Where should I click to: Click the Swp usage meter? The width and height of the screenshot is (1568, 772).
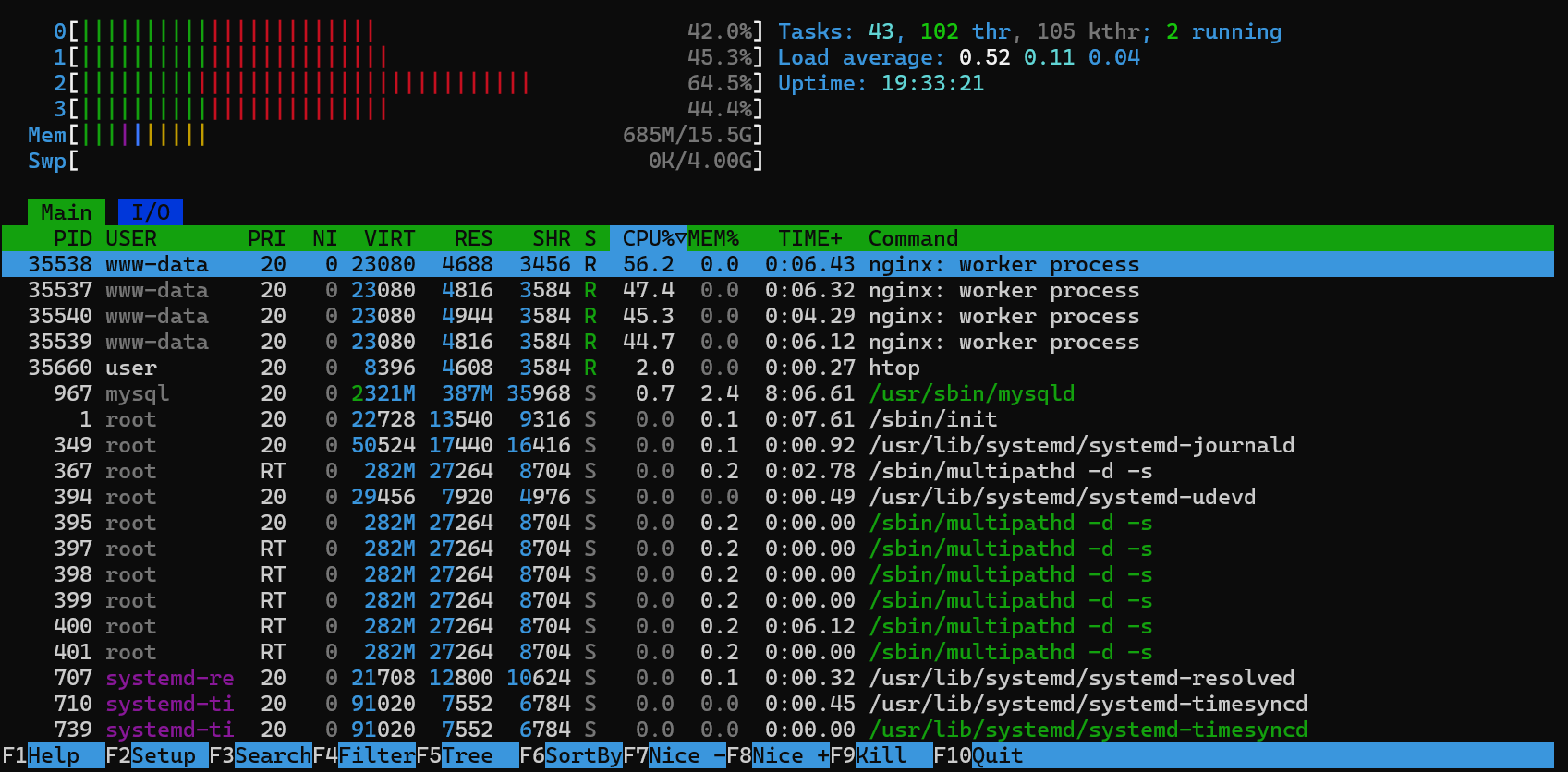tap(396, 161)
